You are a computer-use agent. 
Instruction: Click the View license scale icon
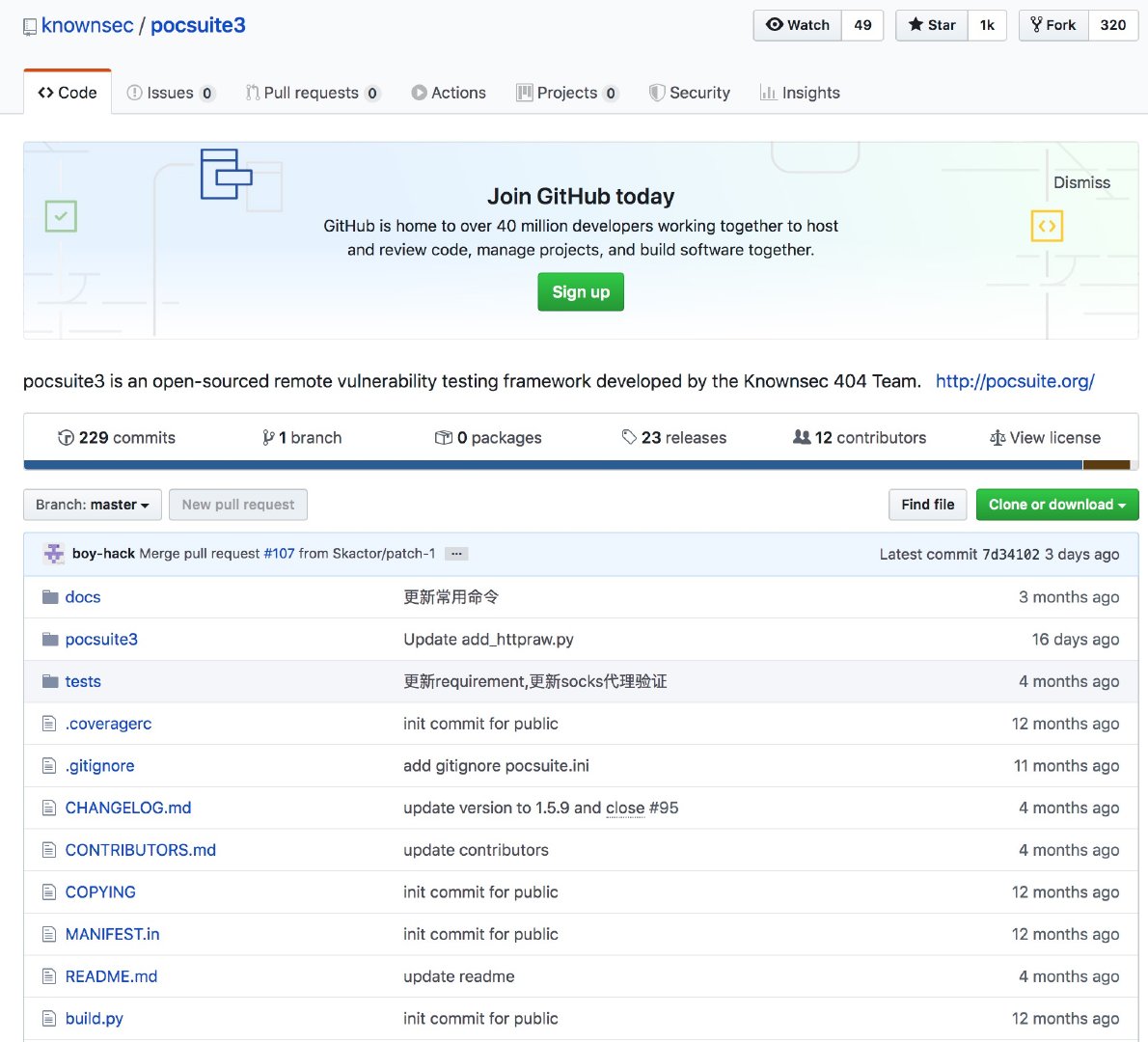[x=998, y=438]
